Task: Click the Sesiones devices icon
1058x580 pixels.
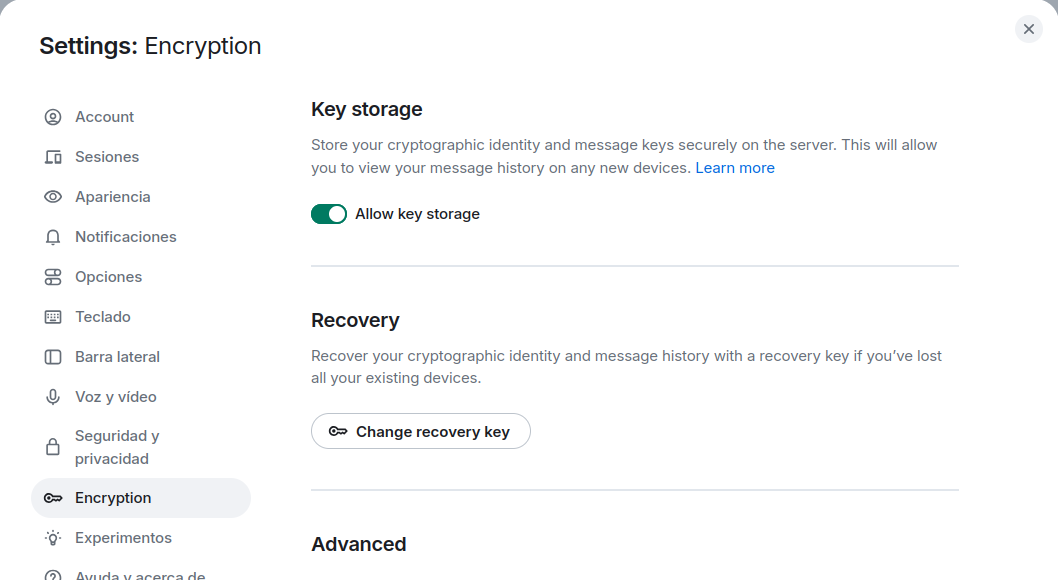Action: coord(53,157)
